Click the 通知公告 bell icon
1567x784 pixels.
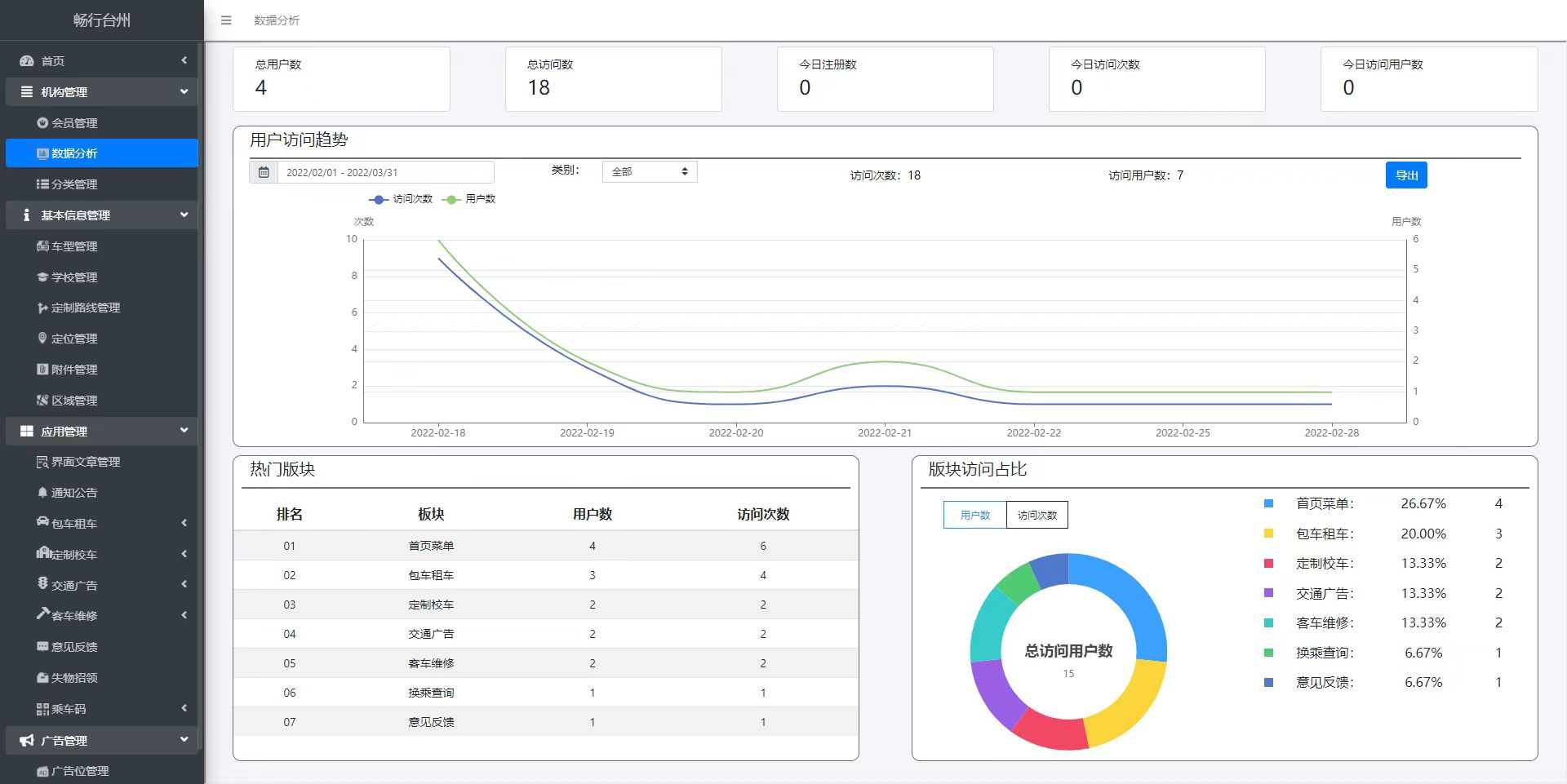[42, 493]
